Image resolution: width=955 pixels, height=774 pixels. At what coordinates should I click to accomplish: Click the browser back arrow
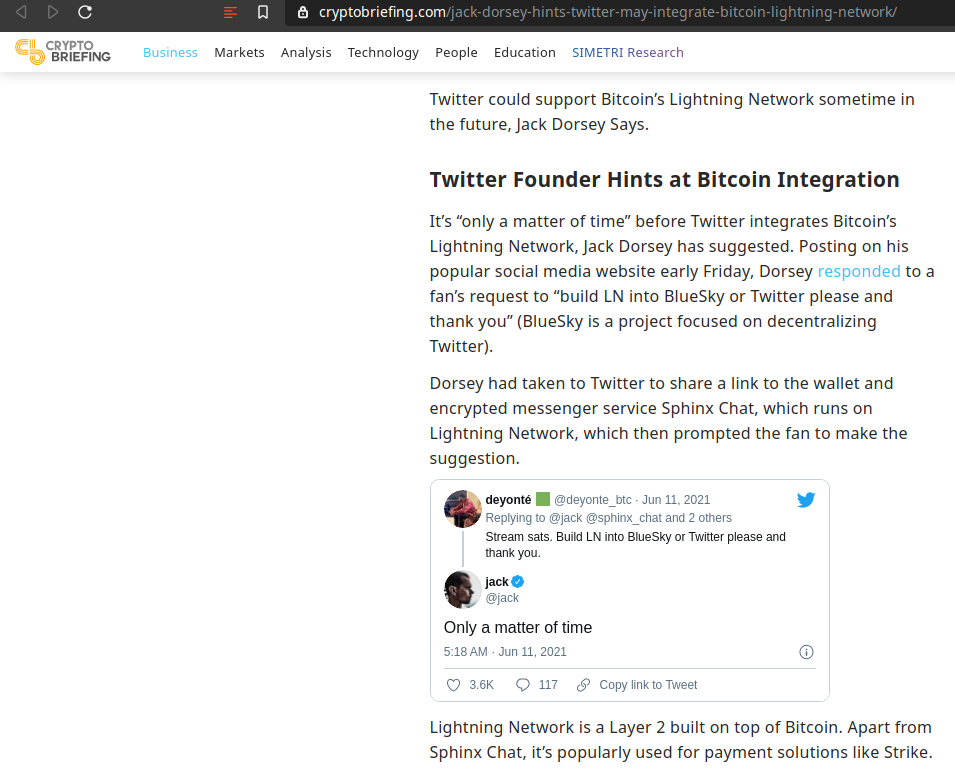coord(21,12)
